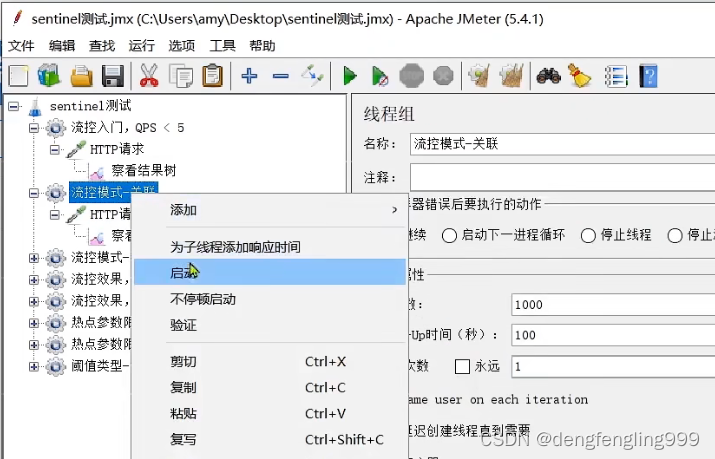Start the test with green play icon
The image size is (715, 459).
pyautogui.click(x=350, y=76)
